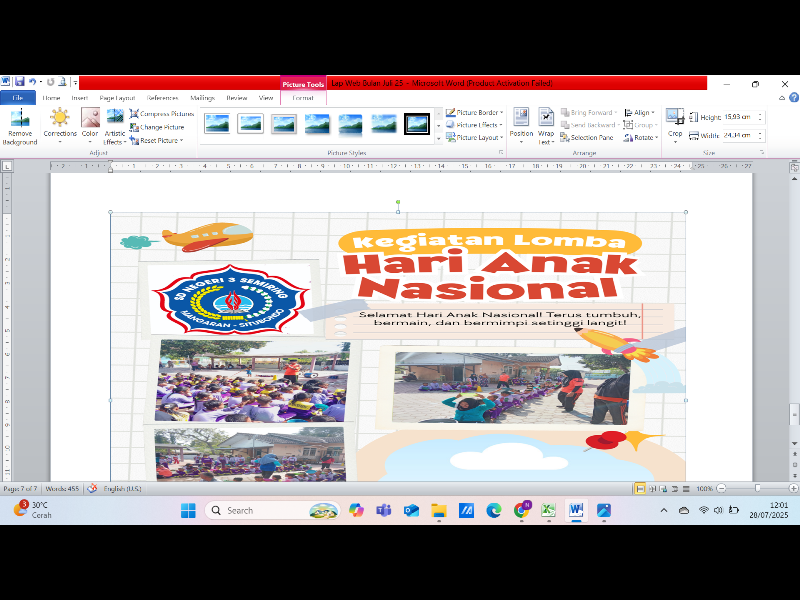This screenshot has width=800, height=600.
Task: Open the Rotate dropdown
Action: [x=641, y=138]
